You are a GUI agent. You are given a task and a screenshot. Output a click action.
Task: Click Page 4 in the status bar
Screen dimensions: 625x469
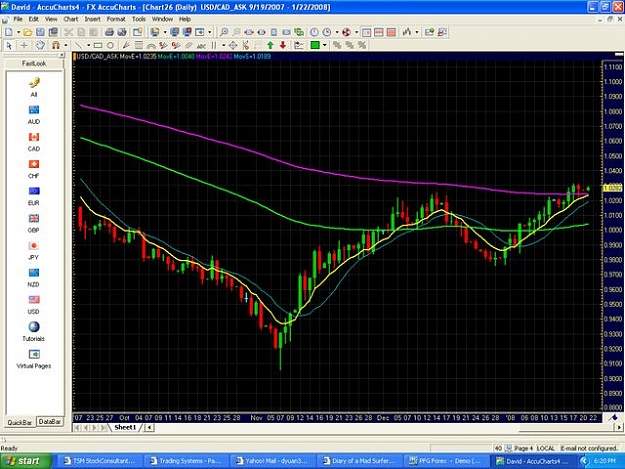pyautogui.click(x=523, y=448)
